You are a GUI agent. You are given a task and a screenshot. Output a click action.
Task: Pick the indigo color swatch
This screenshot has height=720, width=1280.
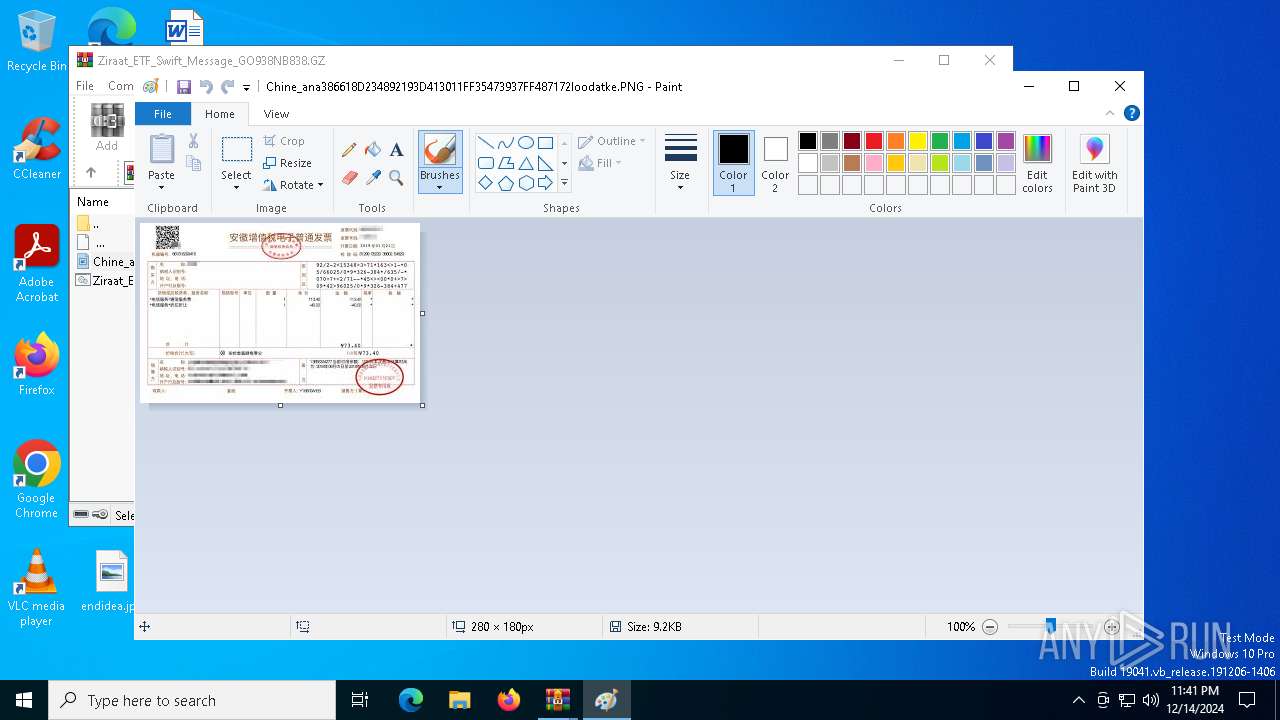[x=984, y=141]
